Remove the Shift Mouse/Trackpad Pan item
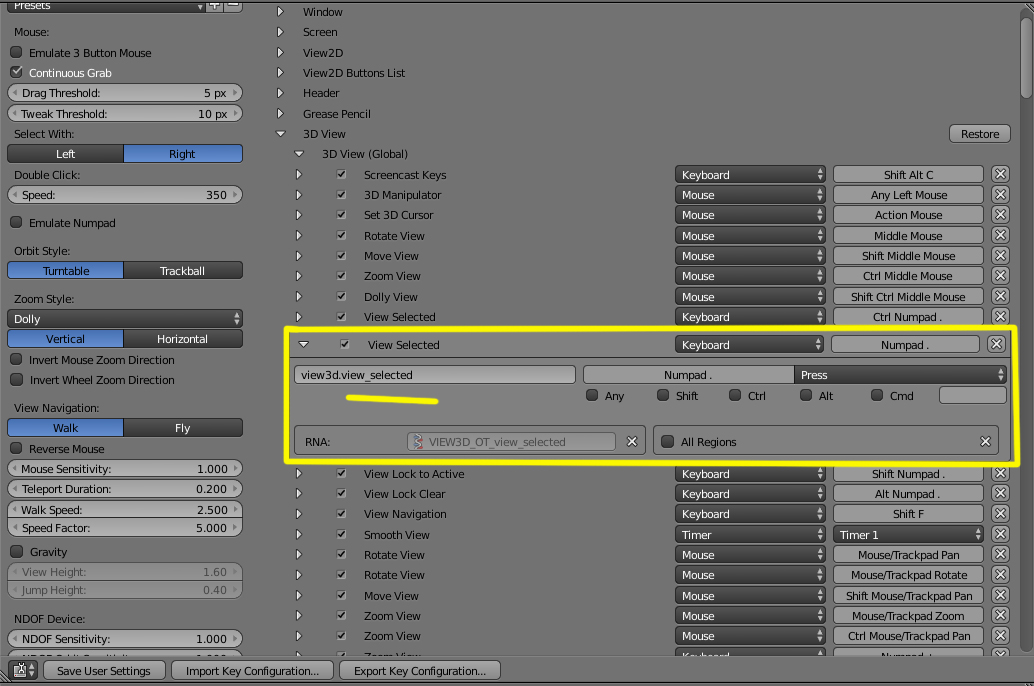The height and width of the screenshot is (686, 1034). tap(1000, 596)
